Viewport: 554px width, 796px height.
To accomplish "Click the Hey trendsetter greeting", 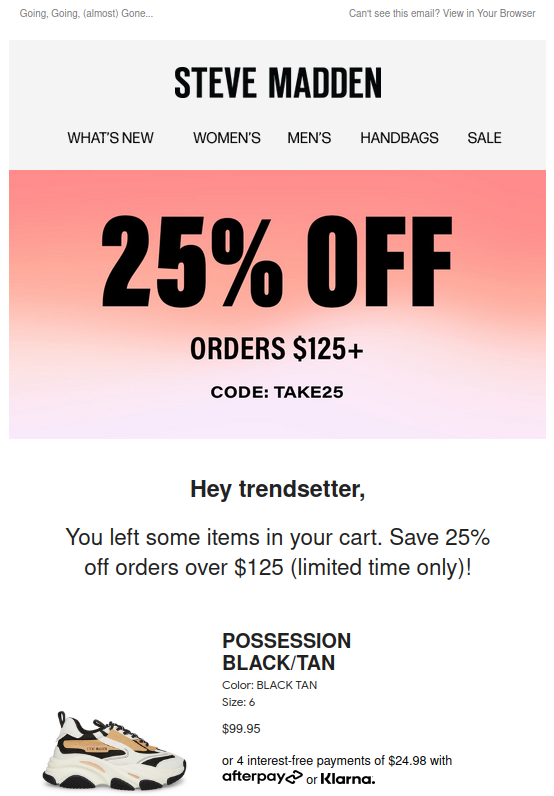I will tap(277, 489).
